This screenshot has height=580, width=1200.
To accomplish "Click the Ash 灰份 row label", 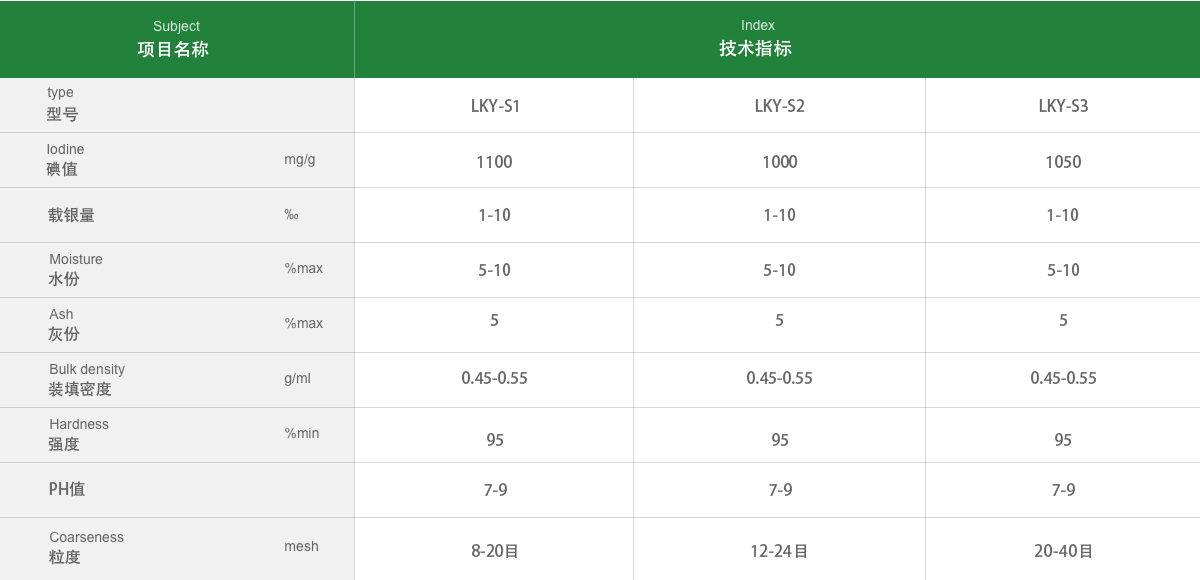I will tap(63, 325).
